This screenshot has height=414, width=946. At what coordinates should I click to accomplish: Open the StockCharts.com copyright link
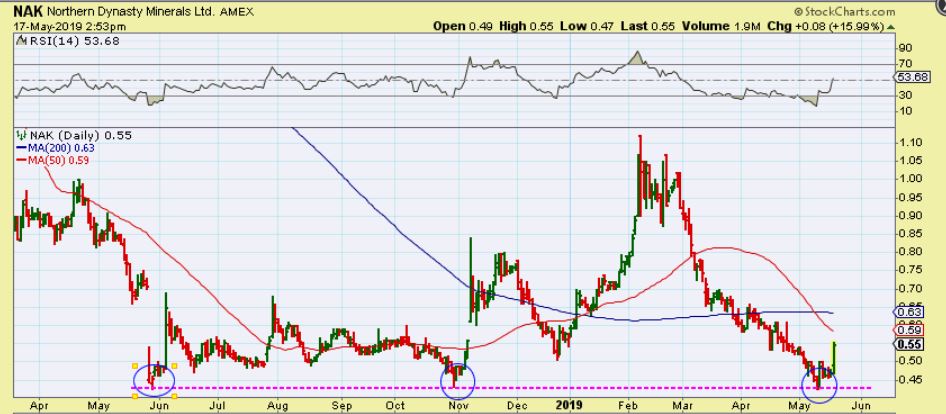point(845,11)
